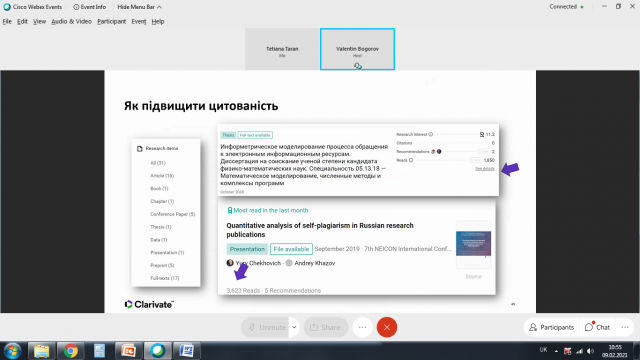Switch to Webex taskbar icon

click(x=158, y=351)
